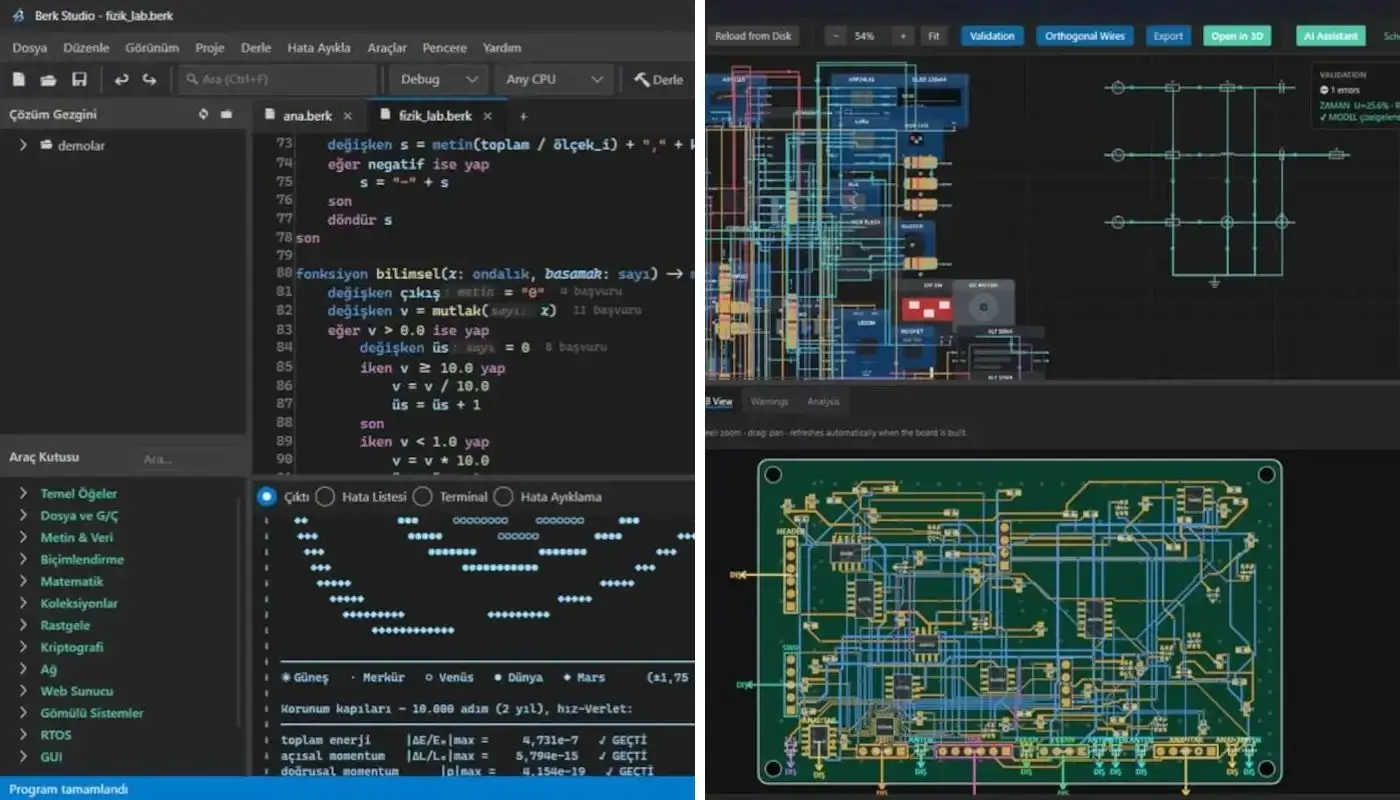The width and height of the screenshot is (1400, 800).
Task: Click the Open Folder toolbar icon
Action: pyautogui.click(x=48, y=79)
